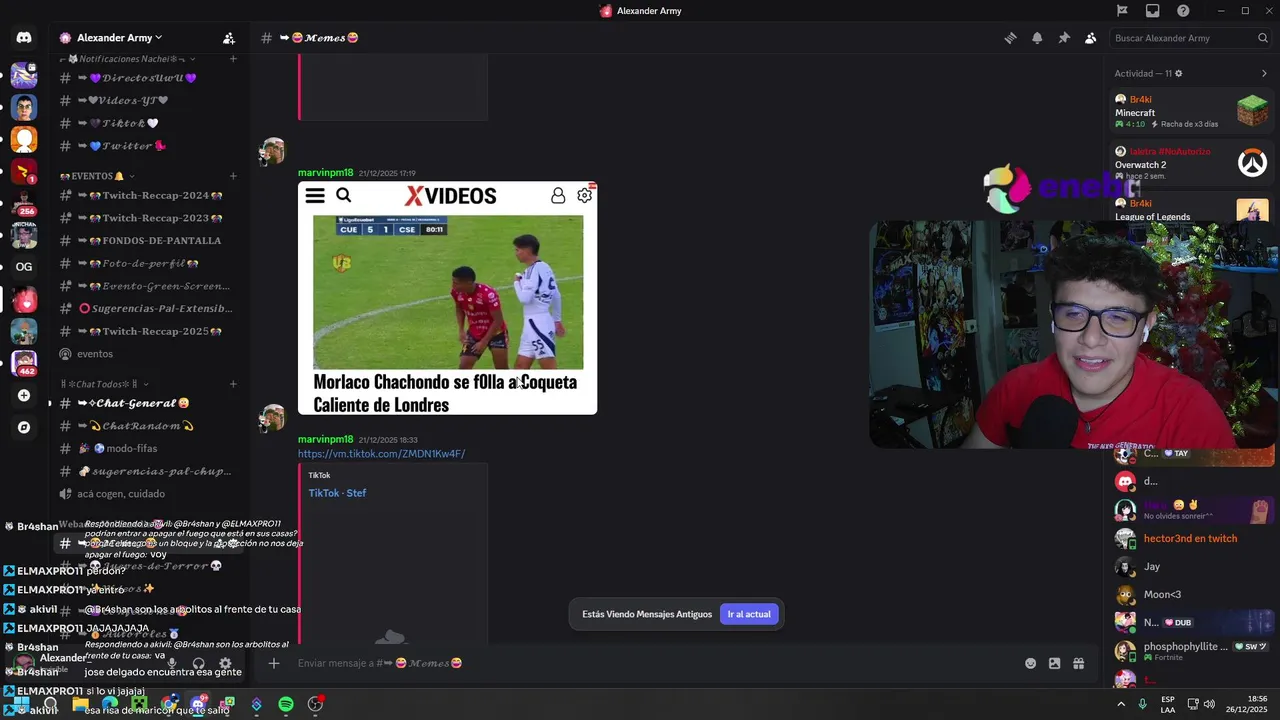Open the OG server in server rail

pyautogui.click(x=24, y=267)
